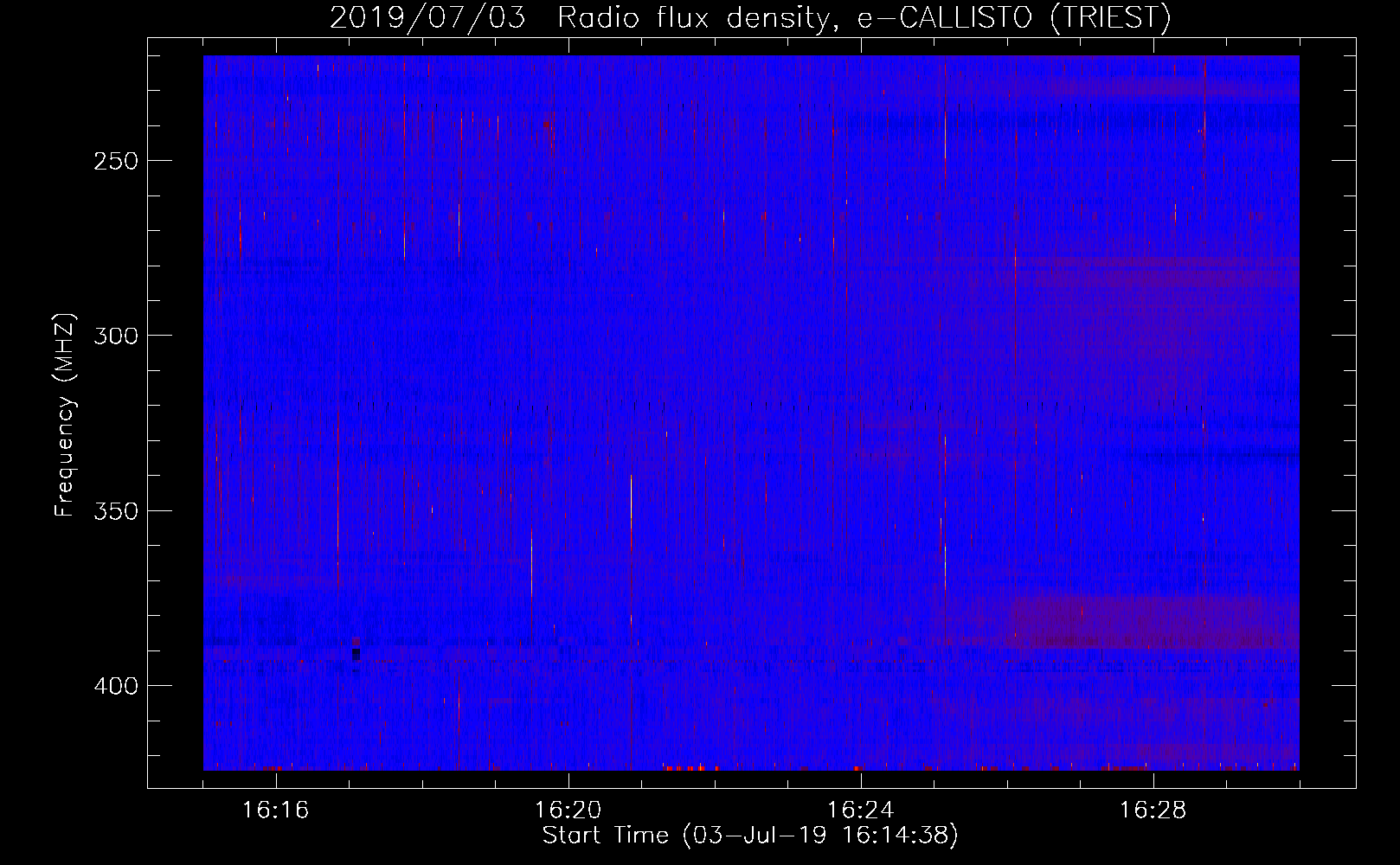Click the plot title '2019/07/03 Radio flux density, e-CALLISTO (TRIEST)'
This screenshot has height=865, width=1400.
click(x=750, y=18)
